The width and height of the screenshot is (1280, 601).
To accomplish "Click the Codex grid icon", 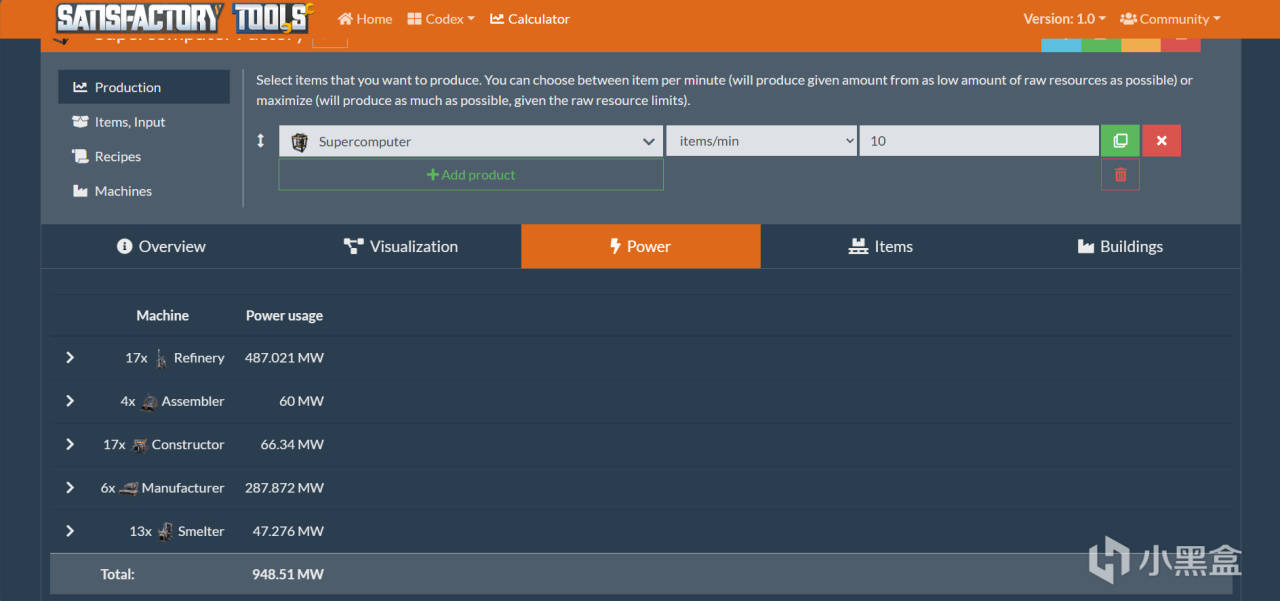I will pos(414,19).
